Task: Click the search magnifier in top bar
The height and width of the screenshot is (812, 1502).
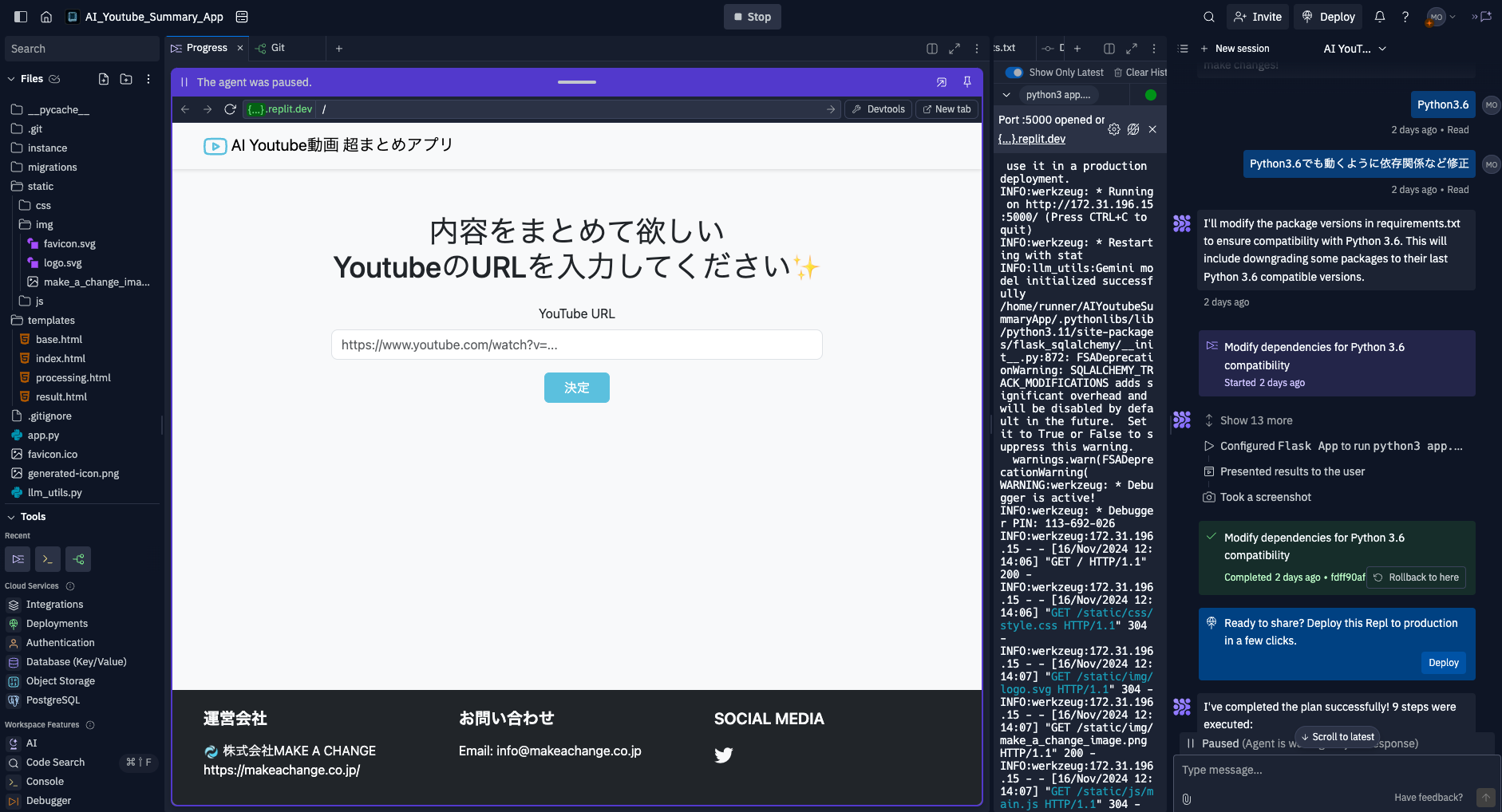Action: point(1209,17)
